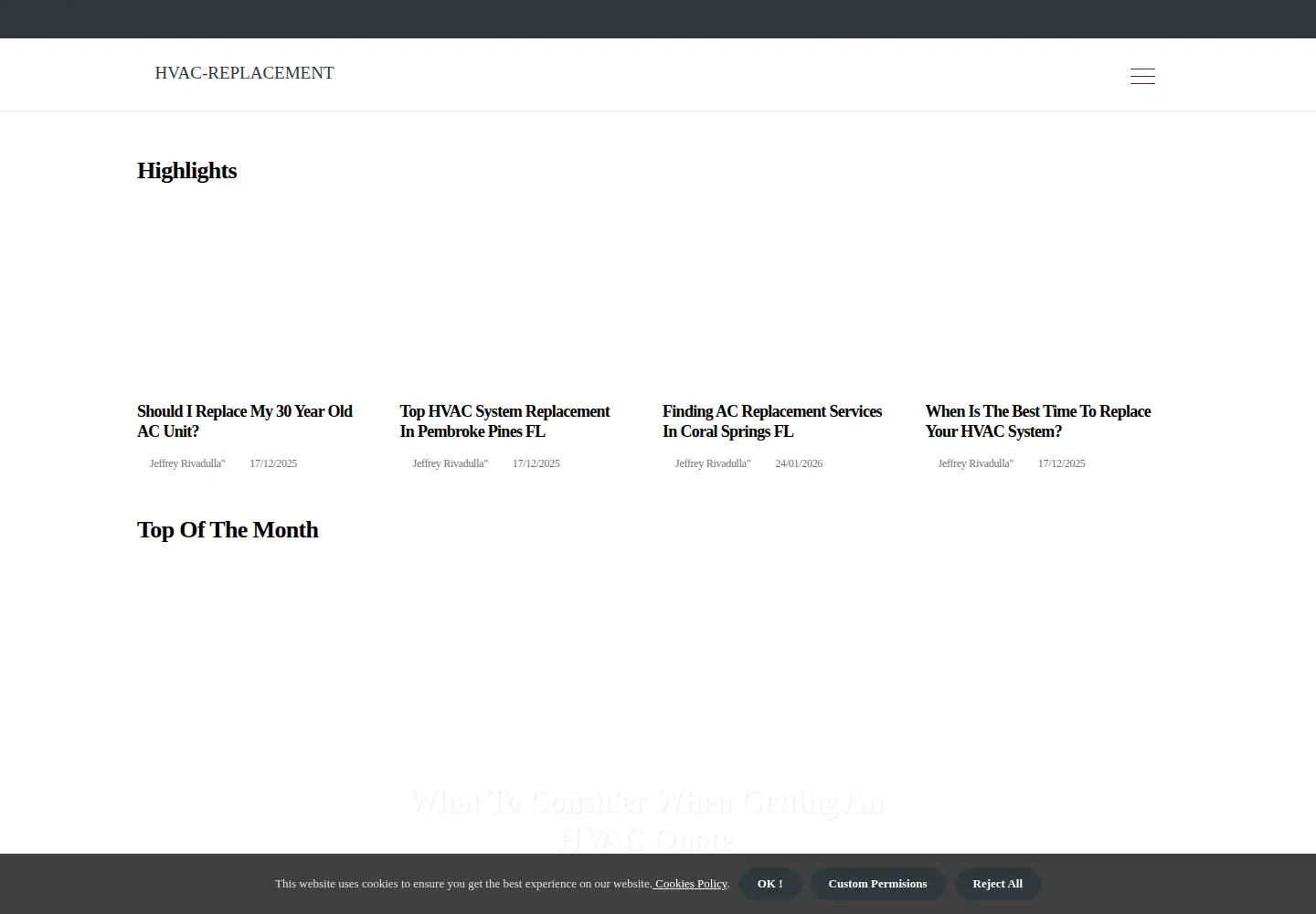The image size is (1316, 914).
Task: Open "When Is The Best Time To Replace Your HVAC System?"
Action: (x=1038, y=421)
